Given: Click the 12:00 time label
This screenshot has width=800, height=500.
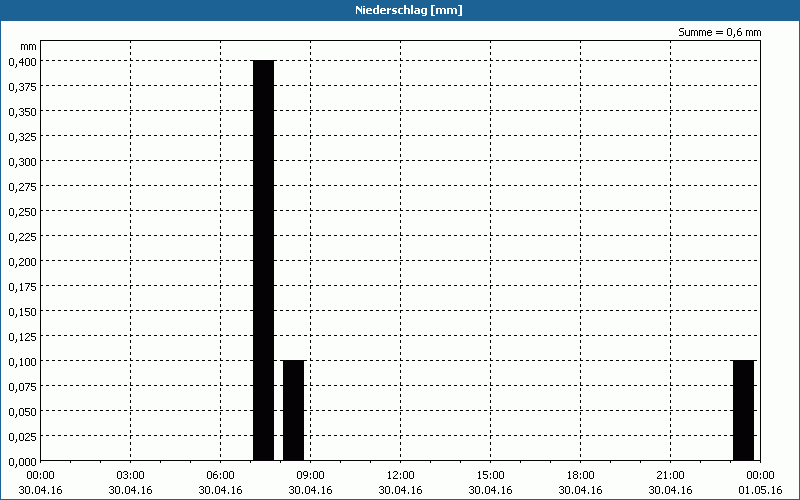Looking at the screenshot, I should tap(401, 476).
